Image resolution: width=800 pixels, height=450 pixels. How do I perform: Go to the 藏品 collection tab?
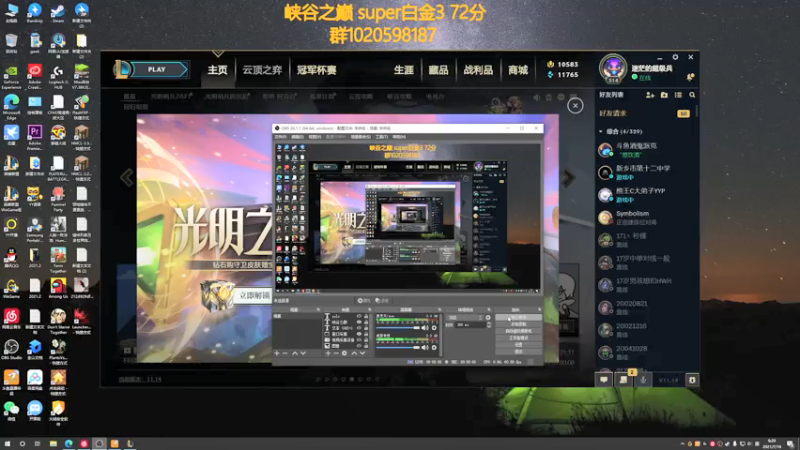[x=438, y=70]
